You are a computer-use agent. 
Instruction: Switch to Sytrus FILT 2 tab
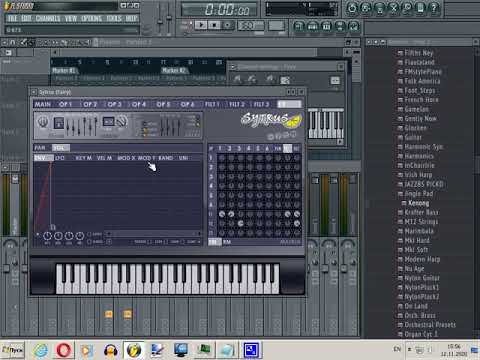point(237,104)
